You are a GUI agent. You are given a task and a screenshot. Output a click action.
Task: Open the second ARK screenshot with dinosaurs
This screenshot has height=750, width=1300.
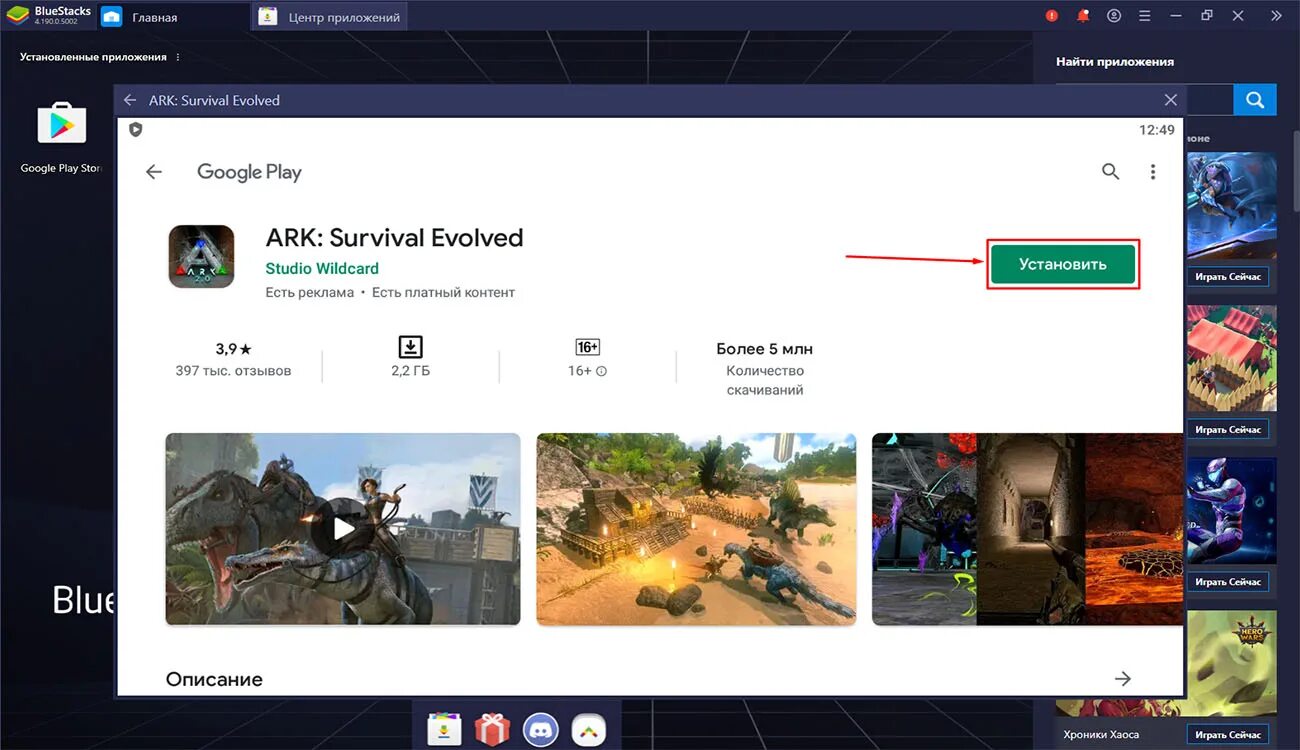coord(696,529)
